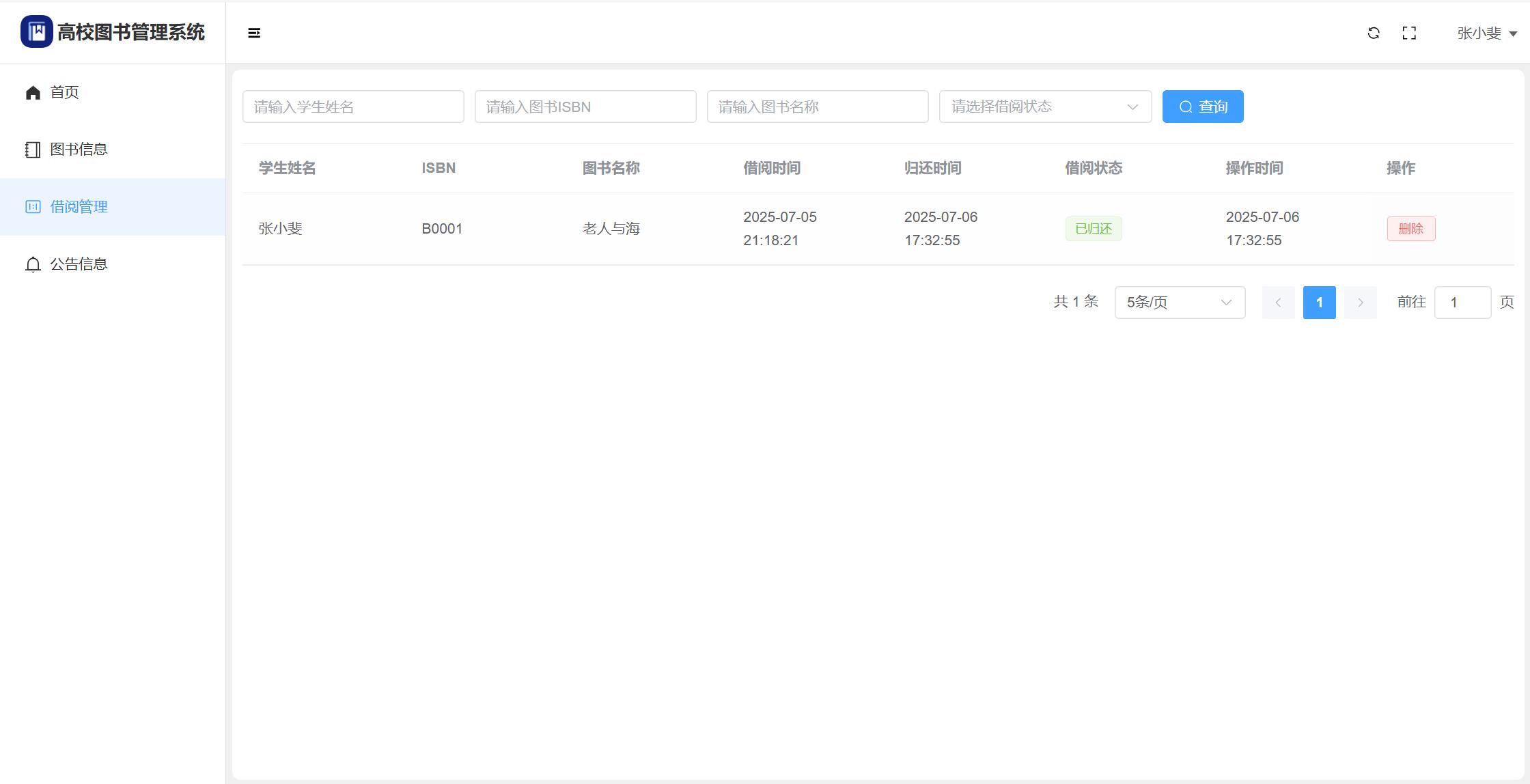Collapse sidebar with the hamburger icon
This screenshot has height=784, width=1530.
(x=254, y=33)
